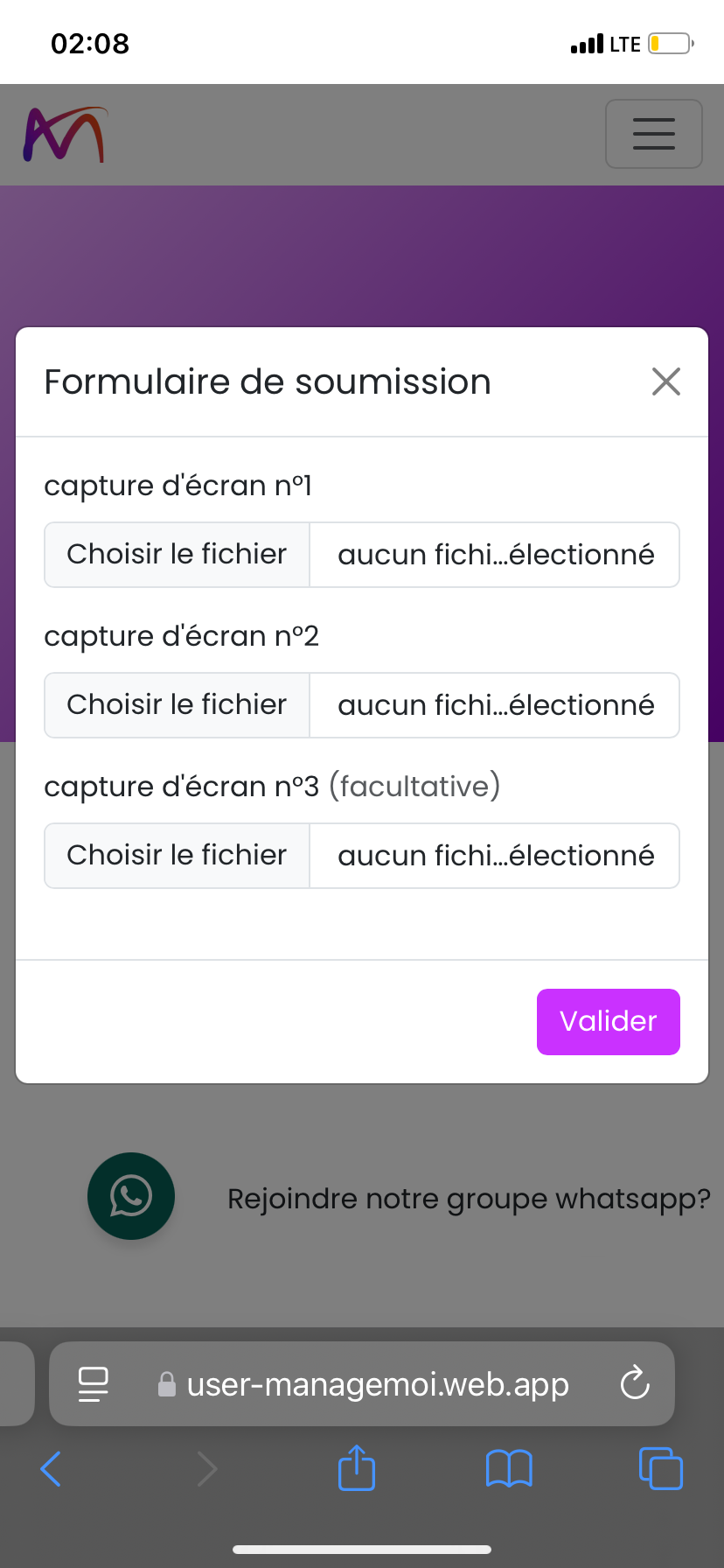Tap the Managemoi logo
This screenshot has height=1568, width=724.
click(65, 135)
